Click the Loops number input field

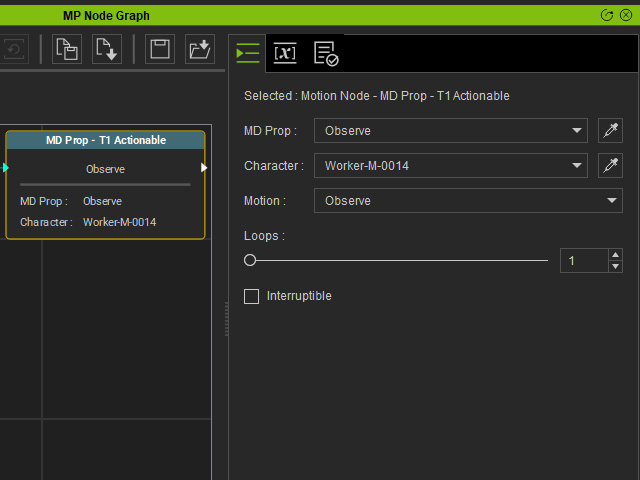point(584,260)
